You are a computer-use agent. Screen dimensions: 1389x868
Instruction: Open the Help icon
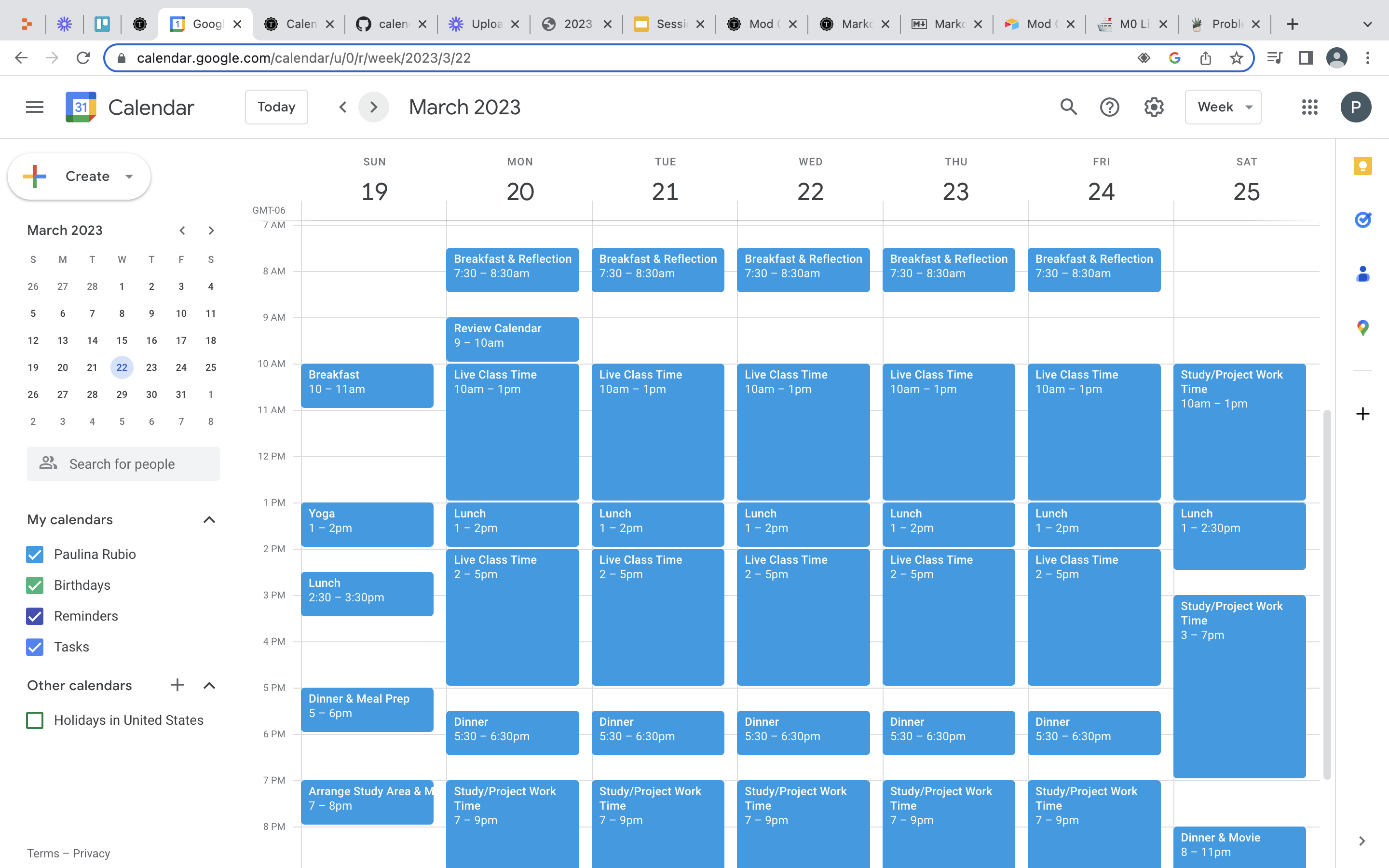pyautogui.click(x=1109, y=107)
